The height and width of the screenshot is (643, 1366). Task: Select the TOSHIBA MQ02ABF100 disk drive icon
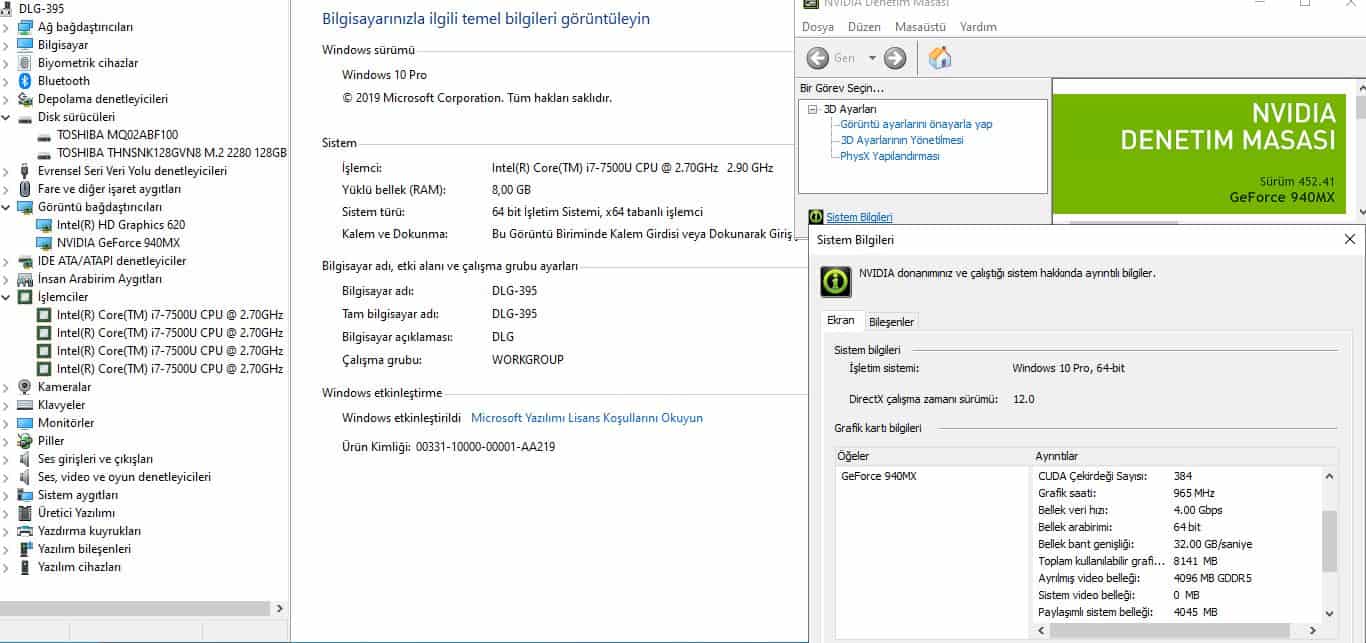[44, 135]
